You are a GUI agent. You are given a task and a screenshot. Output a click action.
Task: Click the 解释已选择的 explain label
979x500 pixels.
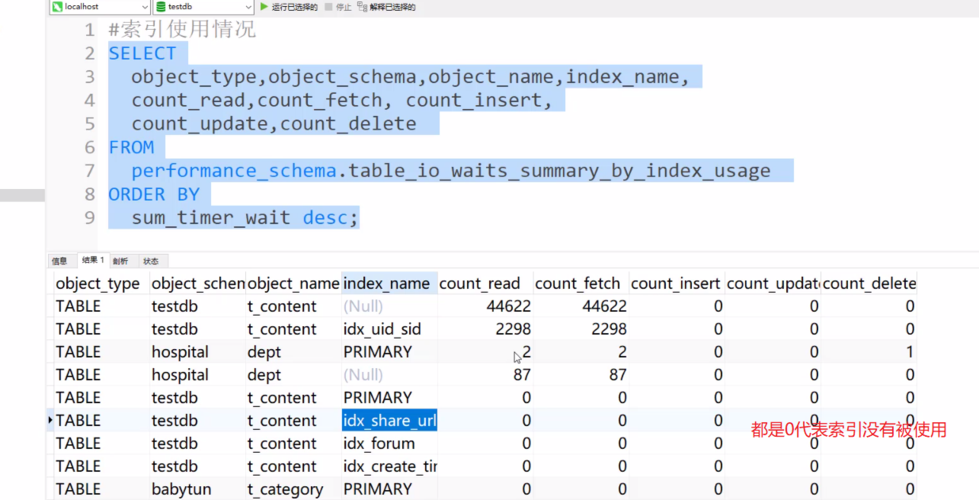pos(392,7)
